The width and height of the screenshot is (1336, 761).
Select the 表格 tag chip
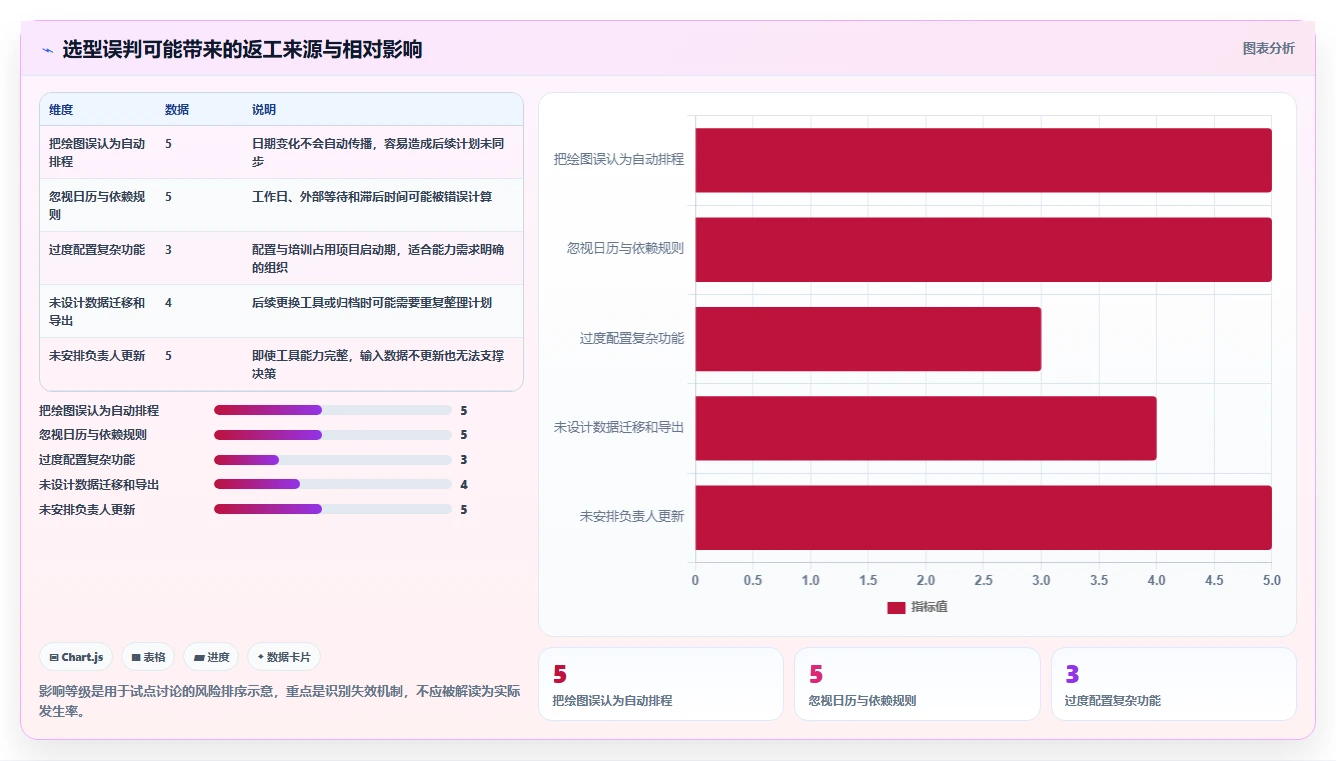148,657
